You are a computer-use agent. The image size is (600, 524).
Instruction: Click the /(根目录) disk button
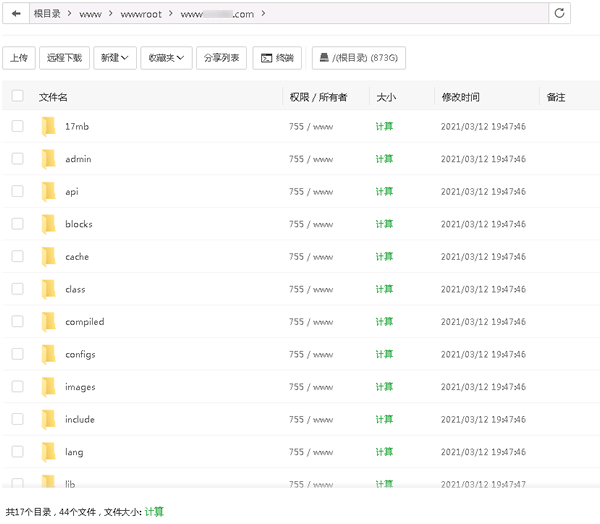click(359, 58)
